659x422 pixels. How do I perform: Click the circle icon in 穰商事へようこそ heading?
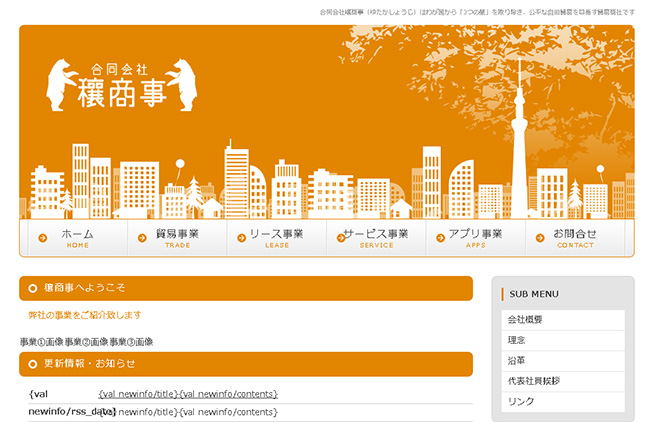[x=33, y=289]
